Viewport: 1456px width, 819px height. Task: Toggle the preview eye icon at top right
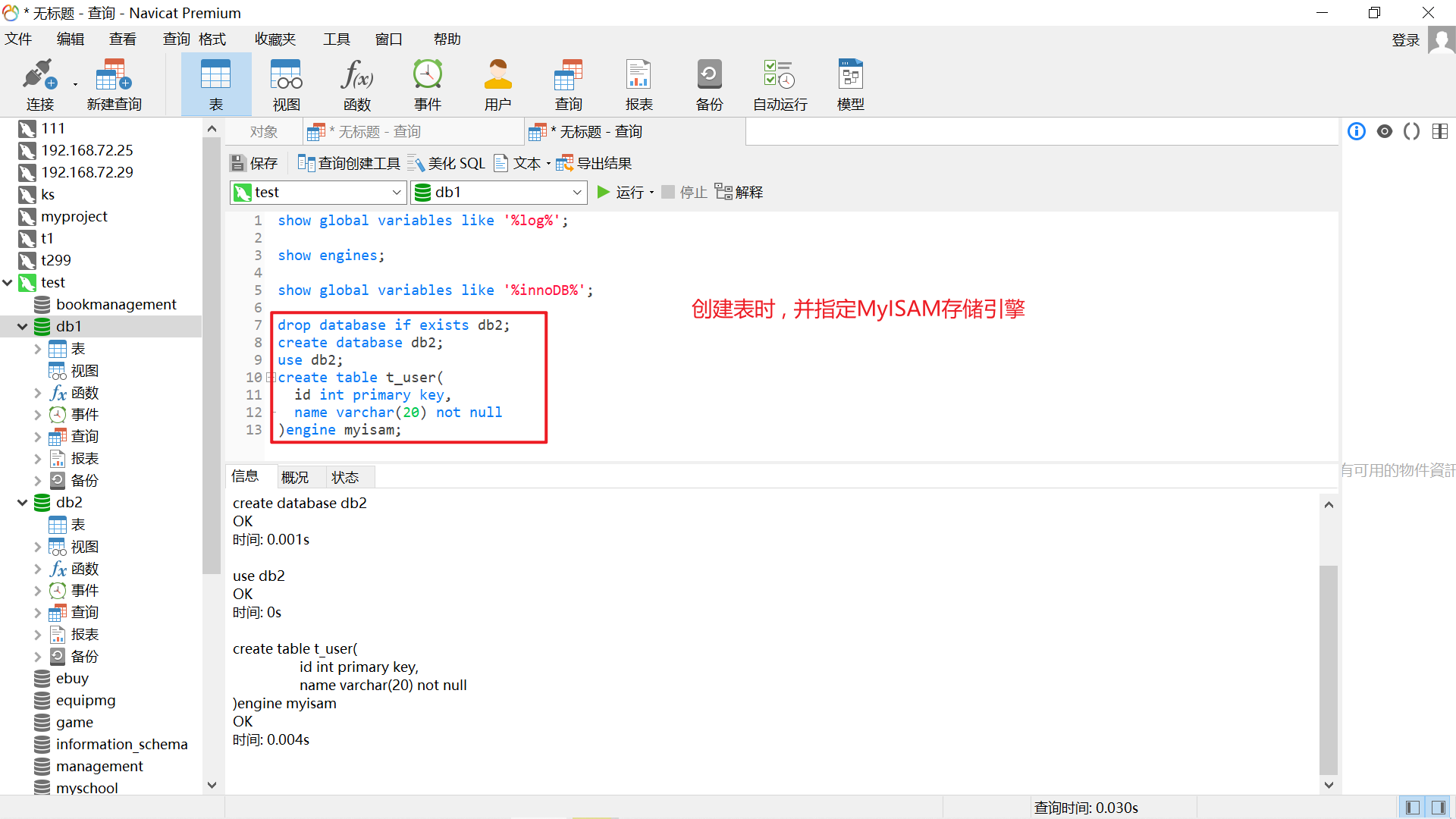1385,132
